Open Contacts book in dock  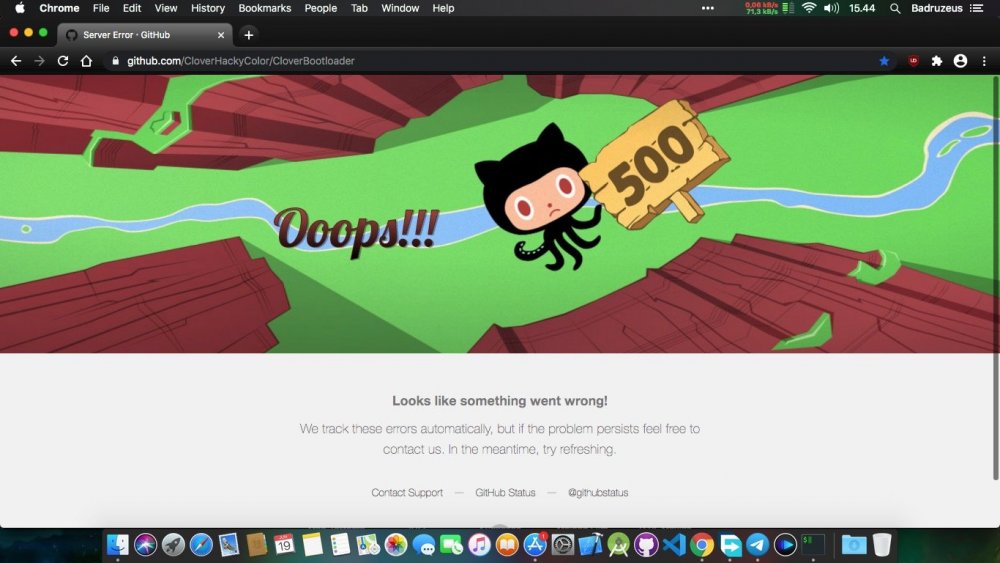tap(256, 545)
